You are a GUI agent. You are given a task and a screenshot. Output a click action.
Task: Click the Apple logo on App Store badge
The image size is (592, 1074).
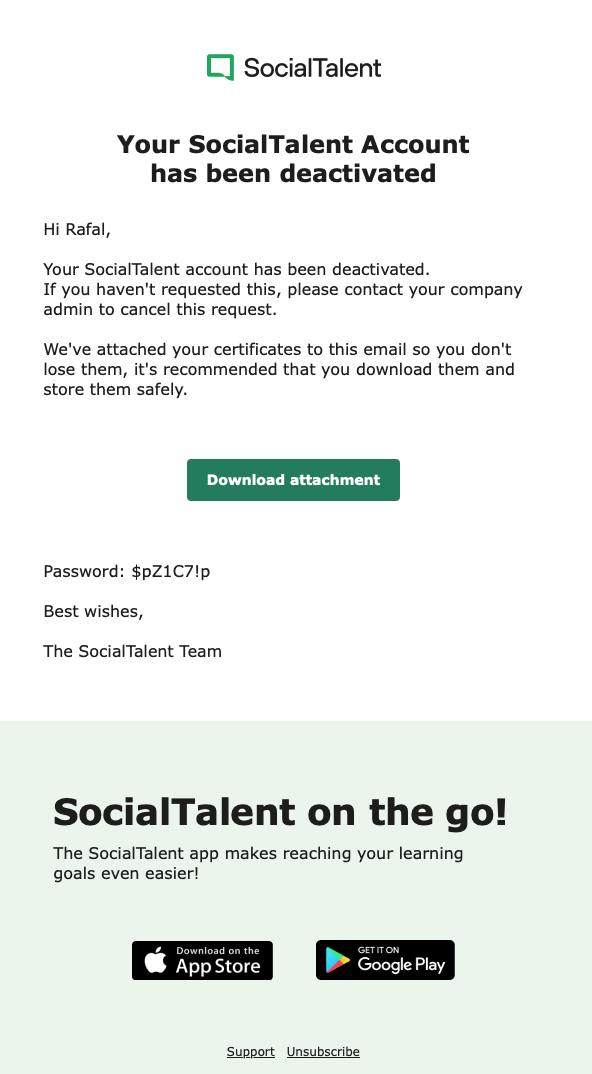(x=156, y=960)
